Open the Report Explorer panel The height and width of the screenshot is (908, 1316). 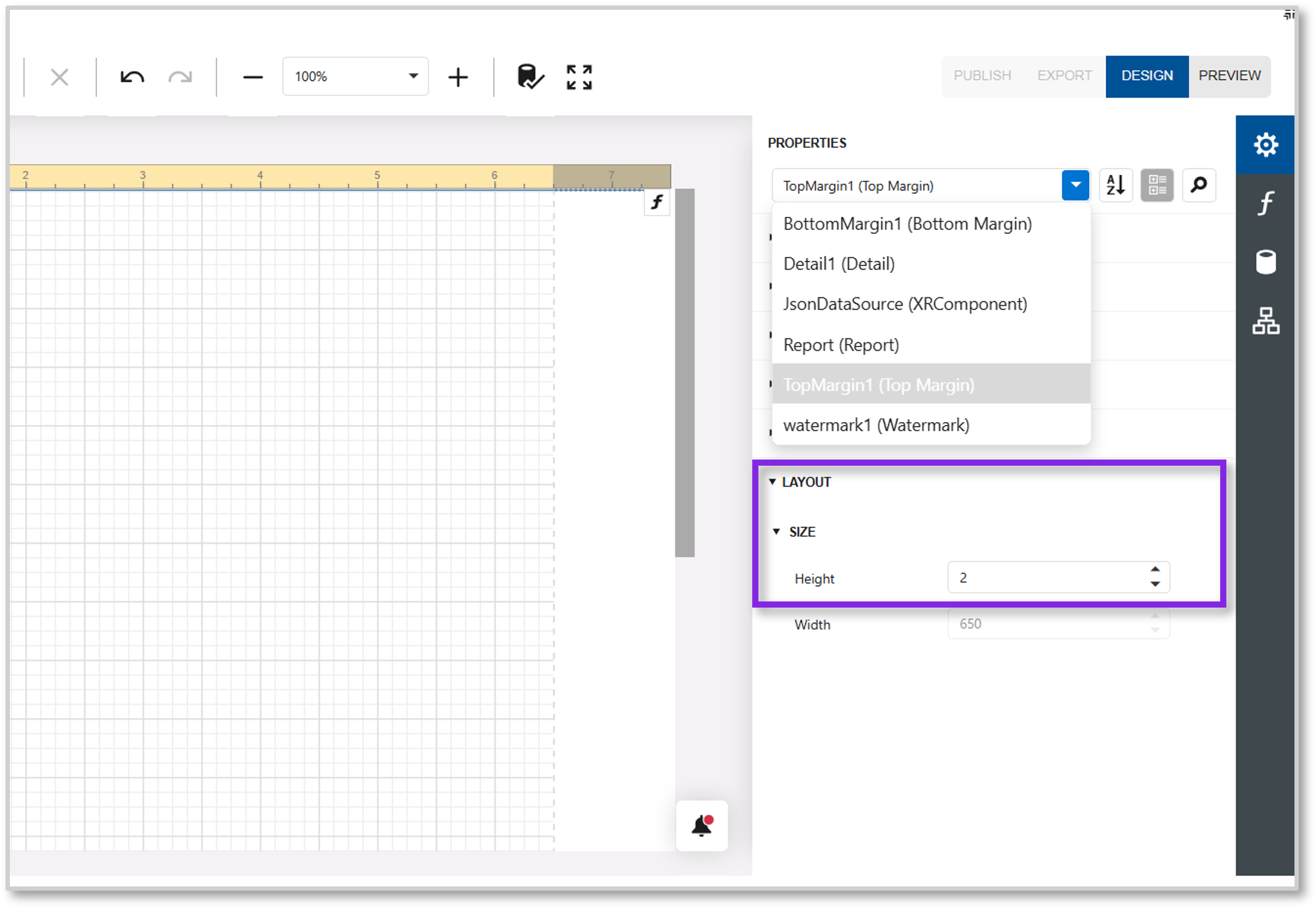(1265, 321)
